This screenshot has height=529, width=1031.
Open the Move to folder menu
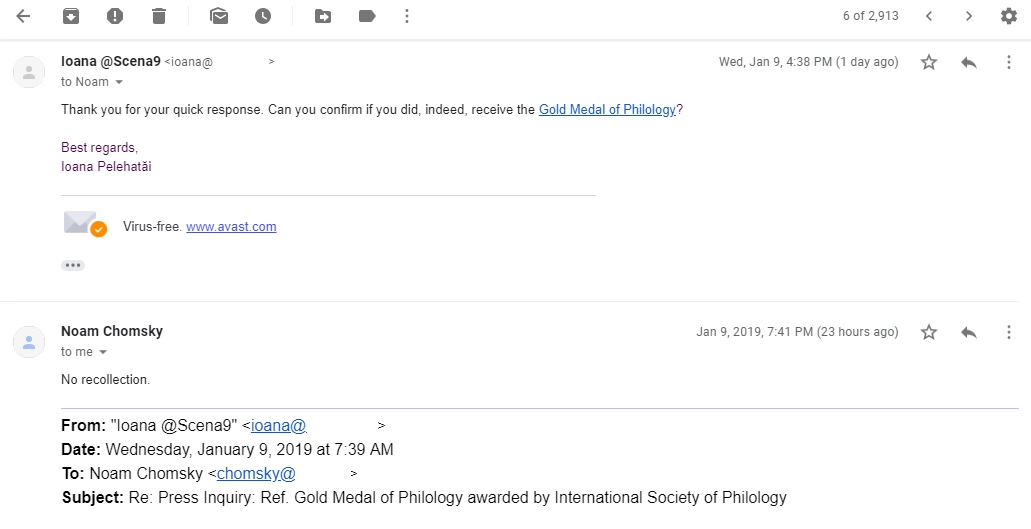click(323, 16)
